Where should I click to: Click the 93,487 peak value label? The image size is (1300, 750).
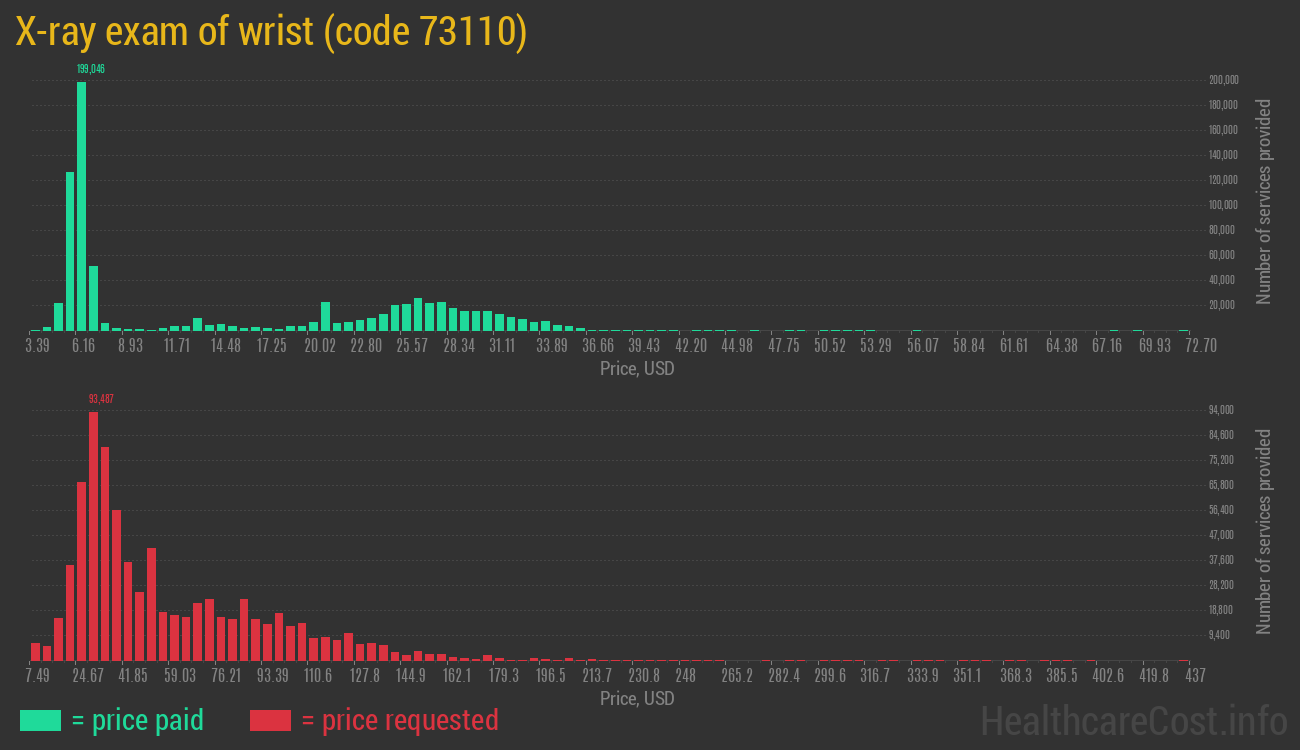[x=101, y=399]
